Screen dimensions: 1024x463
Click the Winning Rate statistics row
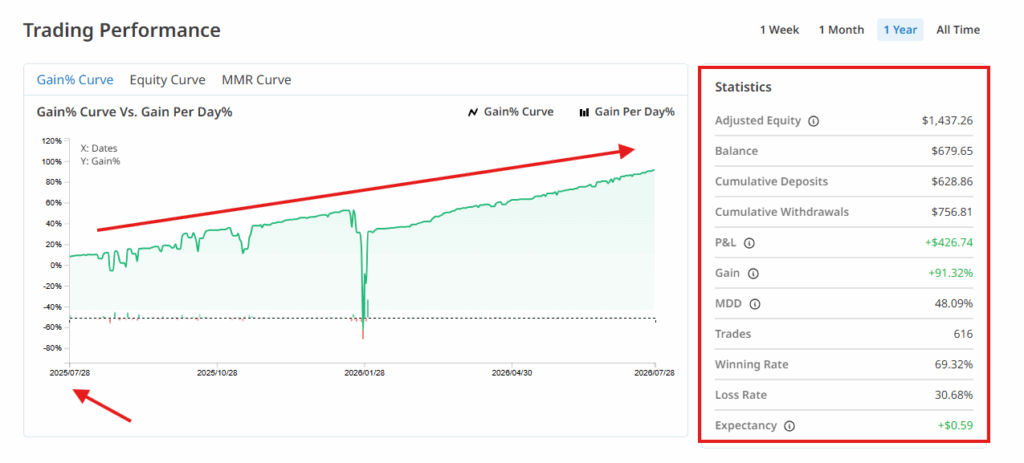(x=844, y=364)
